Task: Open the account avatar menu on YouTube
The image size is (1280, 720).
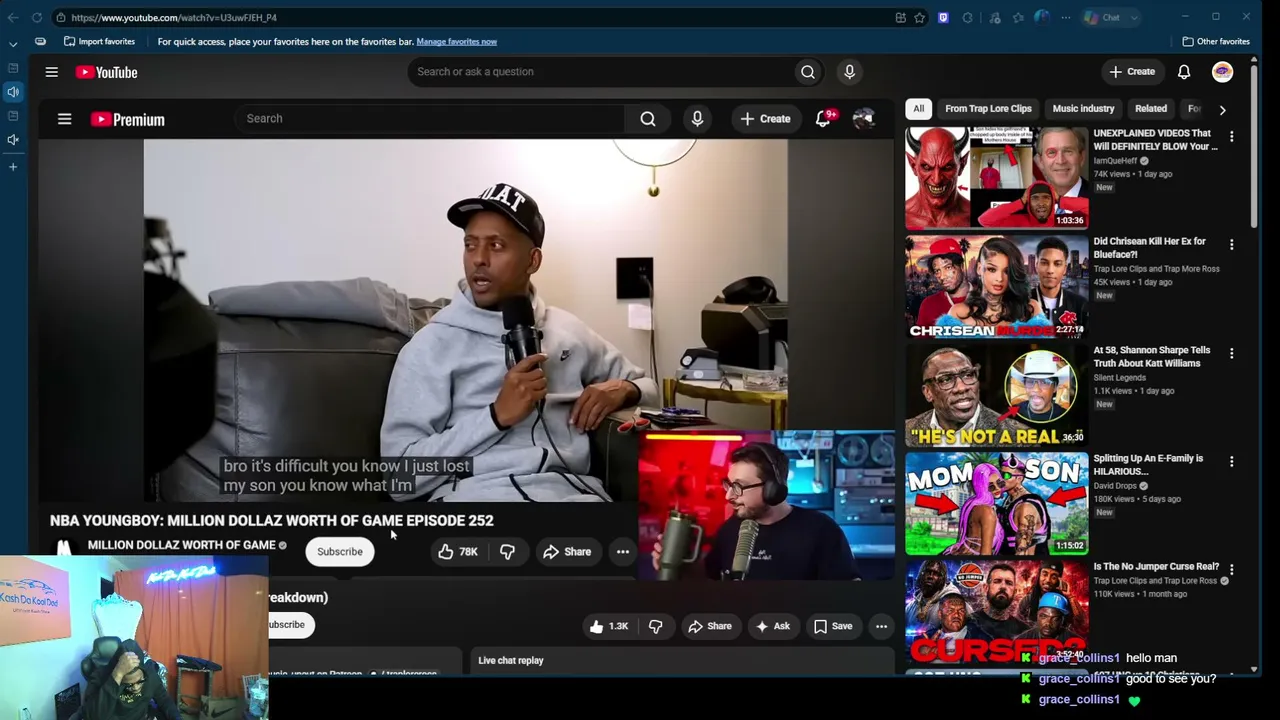Action: (x=1222, y=72)
